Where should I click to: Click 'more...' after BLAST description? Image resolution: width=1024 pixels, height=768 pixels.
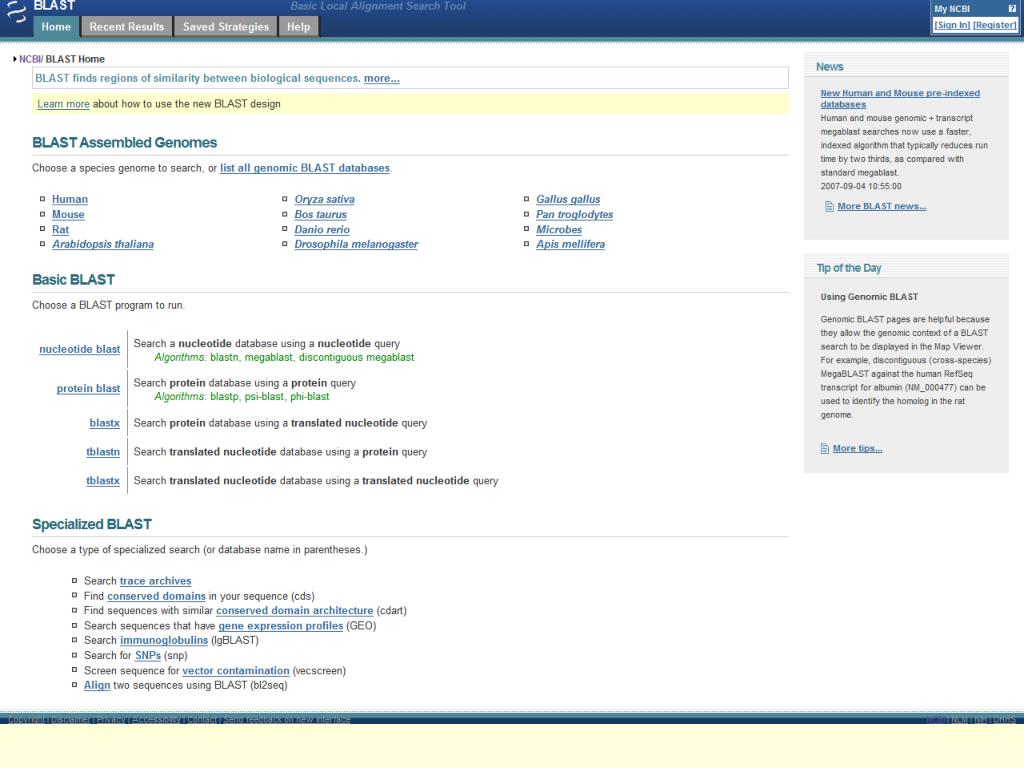pos(381,78)
